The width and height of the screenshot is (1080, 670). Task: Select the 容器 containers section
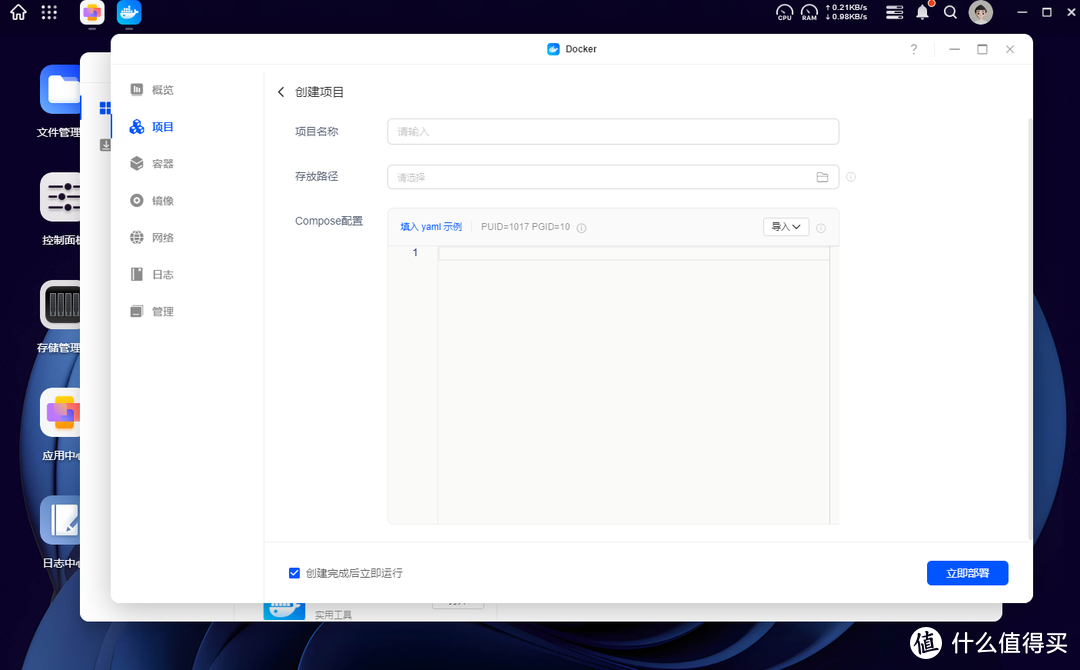159,163
